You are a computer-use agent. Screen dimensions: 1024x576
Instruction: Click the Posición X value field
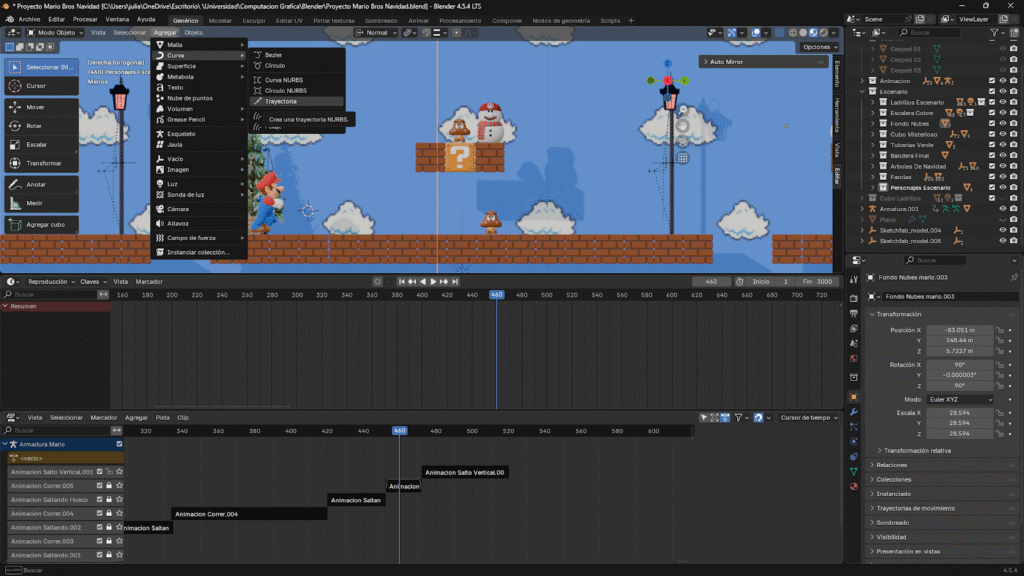pos(959,329)
